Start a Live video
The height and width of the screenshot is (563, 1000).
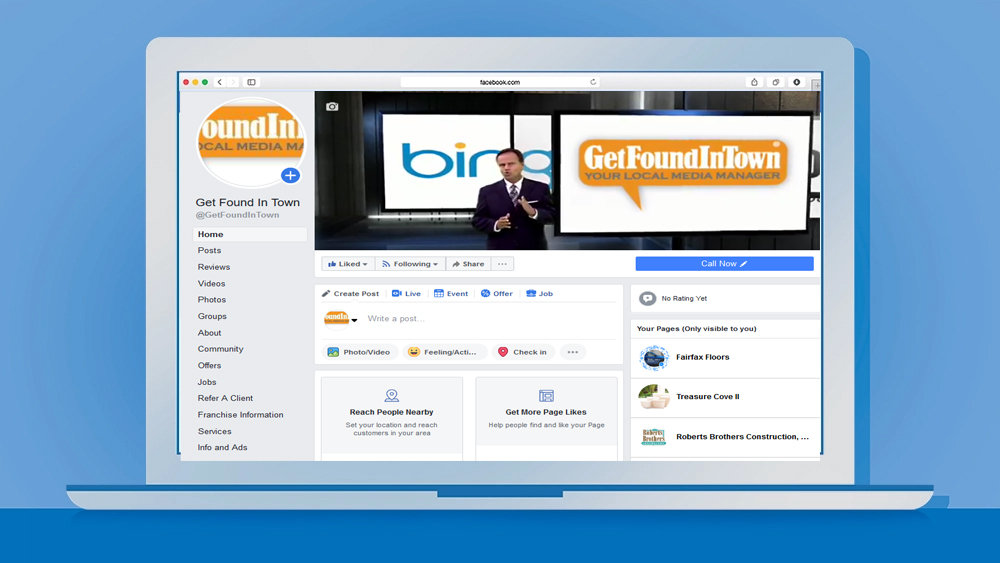click(x=406, y=294)
